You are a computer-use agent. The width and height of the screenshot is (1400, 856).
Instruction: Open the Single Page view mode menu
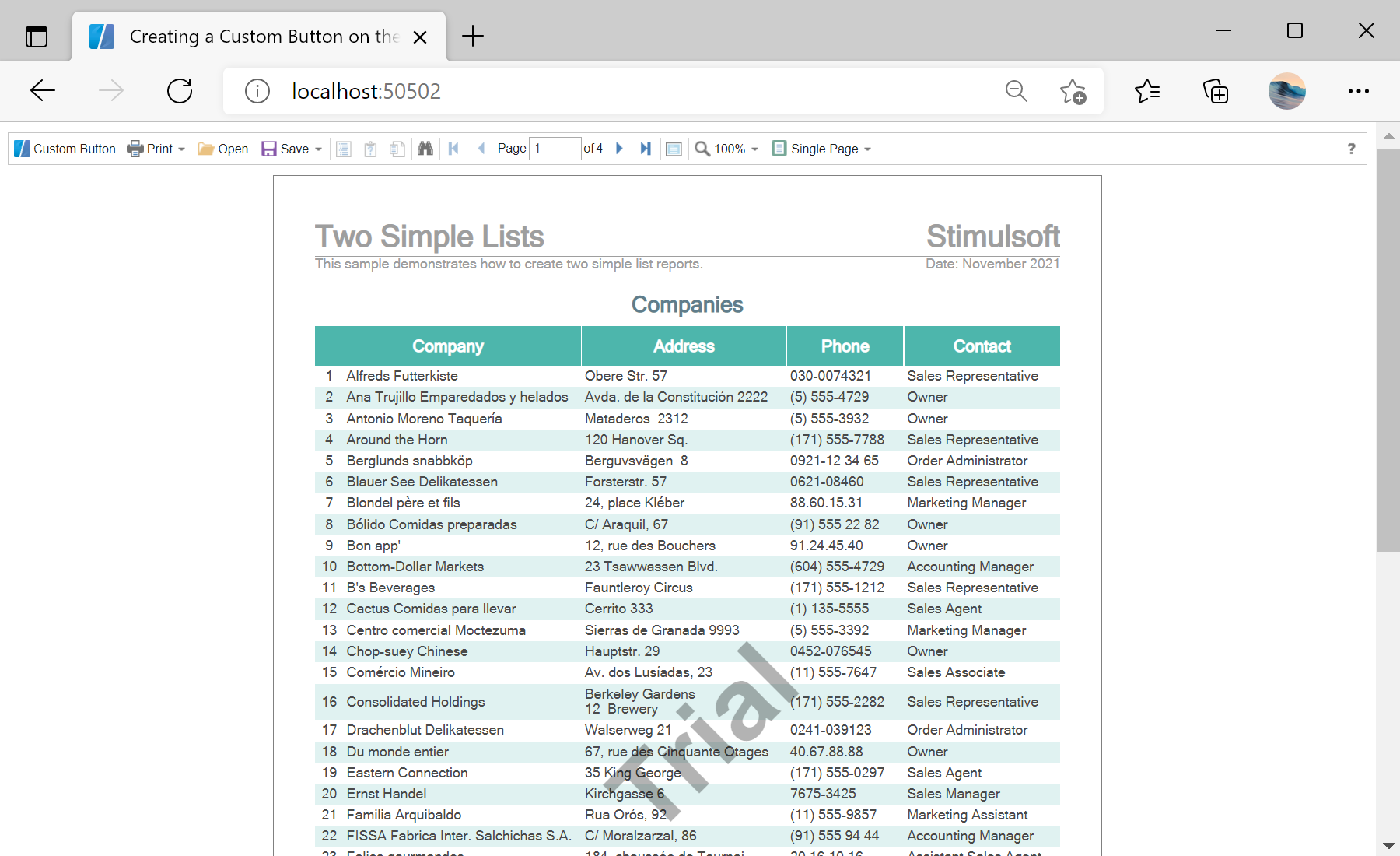coord(821,149)
